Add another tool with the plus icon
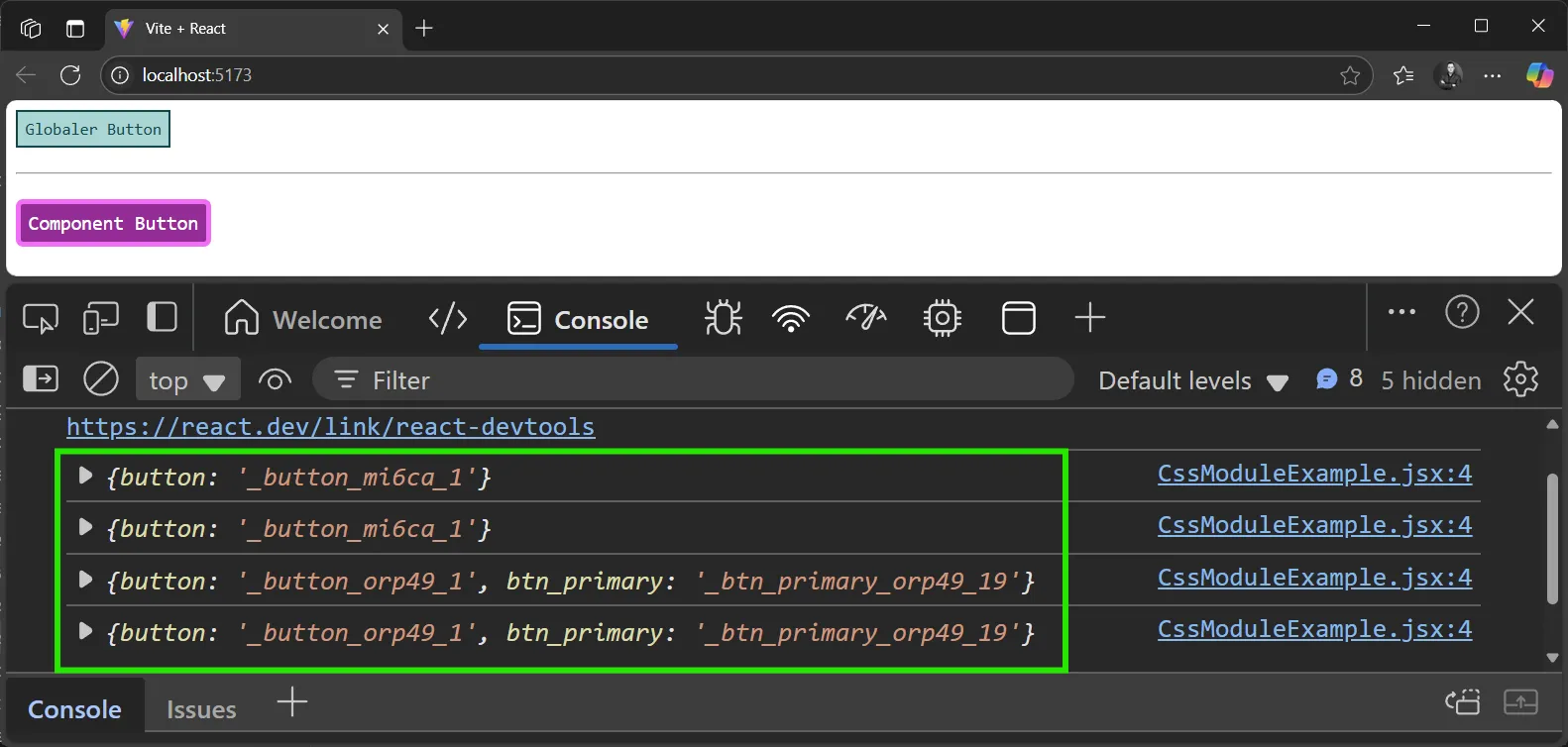Viewport: 1568px width, 747px height. click(1090, 318)
